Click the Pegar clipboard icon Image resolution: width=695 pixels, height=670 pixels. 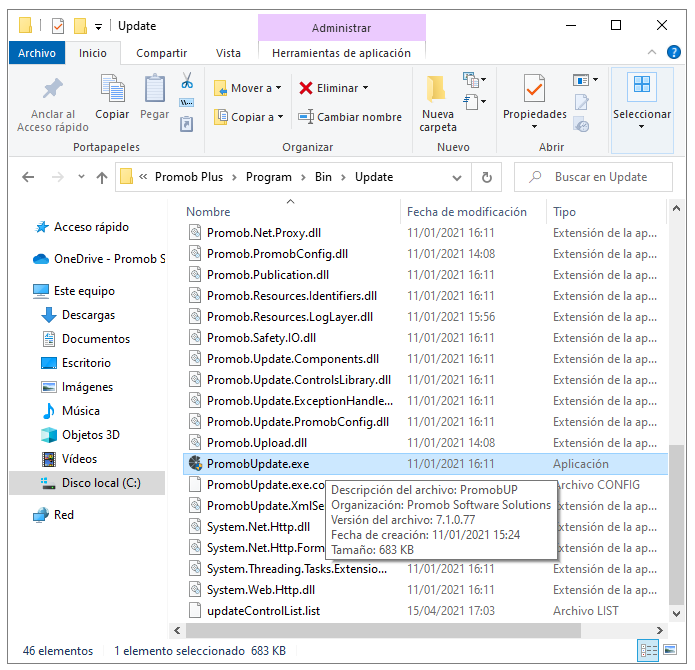click(155, 88)
